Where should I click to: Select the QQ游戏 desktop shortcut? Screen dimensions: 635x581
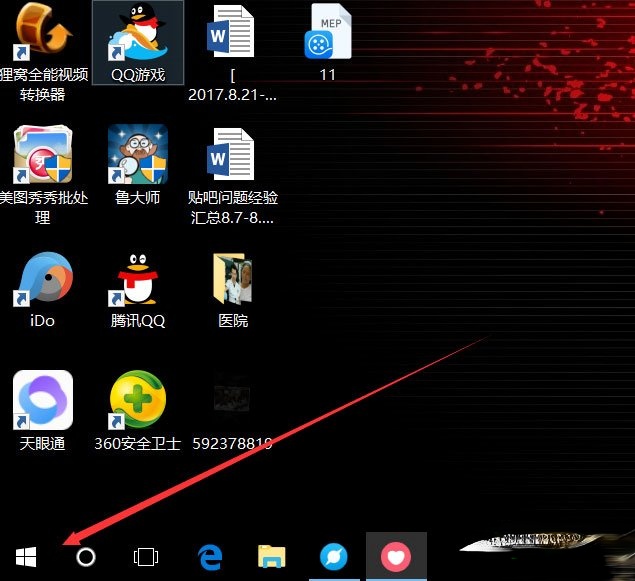pos(137,33)
